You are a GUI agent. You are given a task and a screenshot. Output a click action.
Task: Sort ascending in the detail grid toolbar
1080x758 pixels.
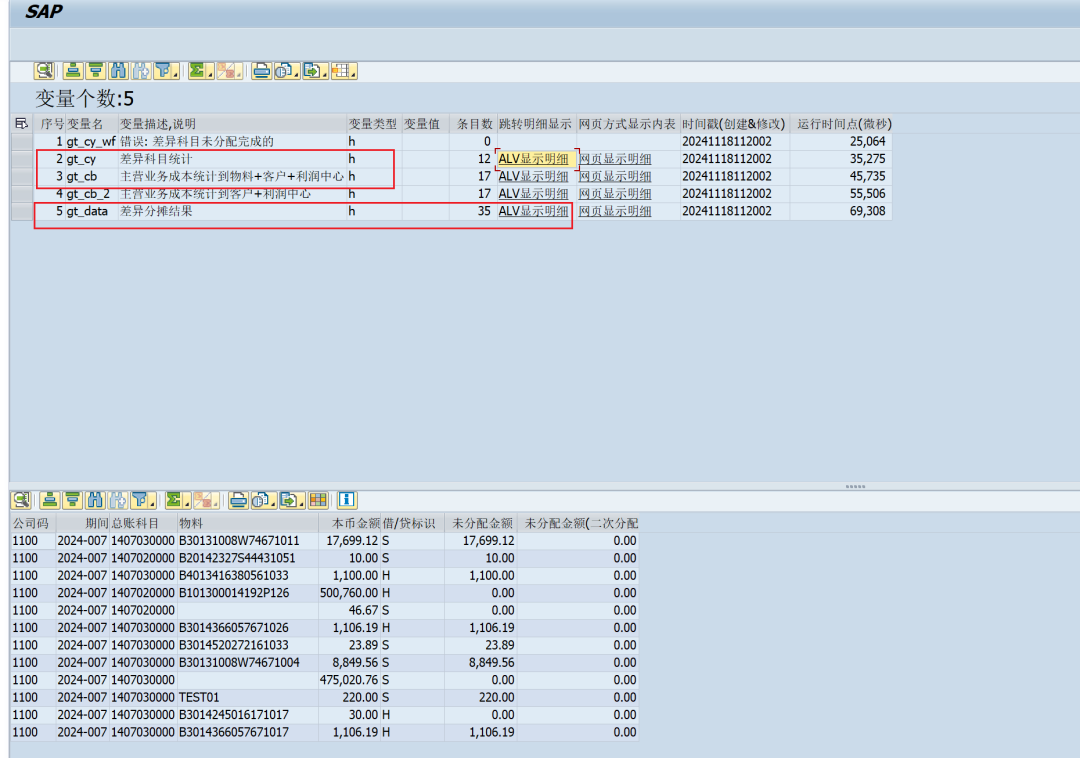pyautogui.click(x=50, y=500)
